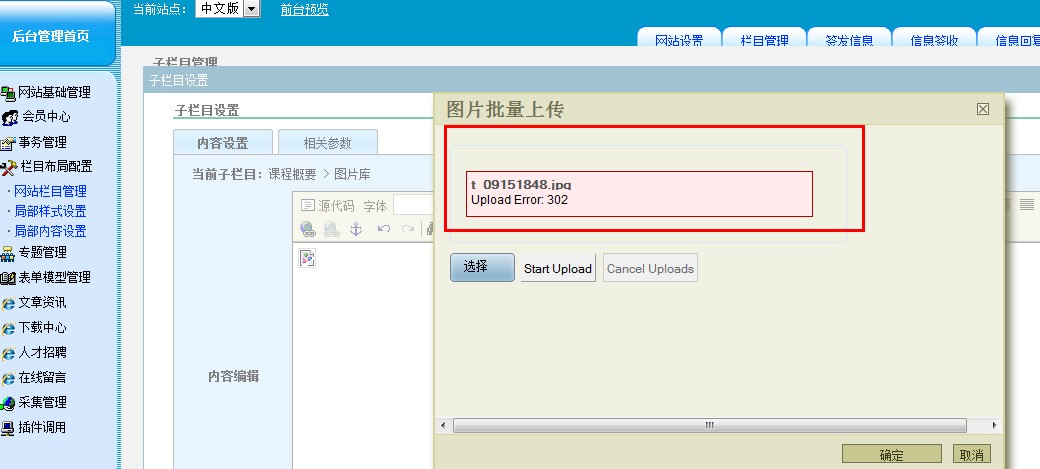
Task: Click the insert link globe icon
Action: tap(308, 229)
